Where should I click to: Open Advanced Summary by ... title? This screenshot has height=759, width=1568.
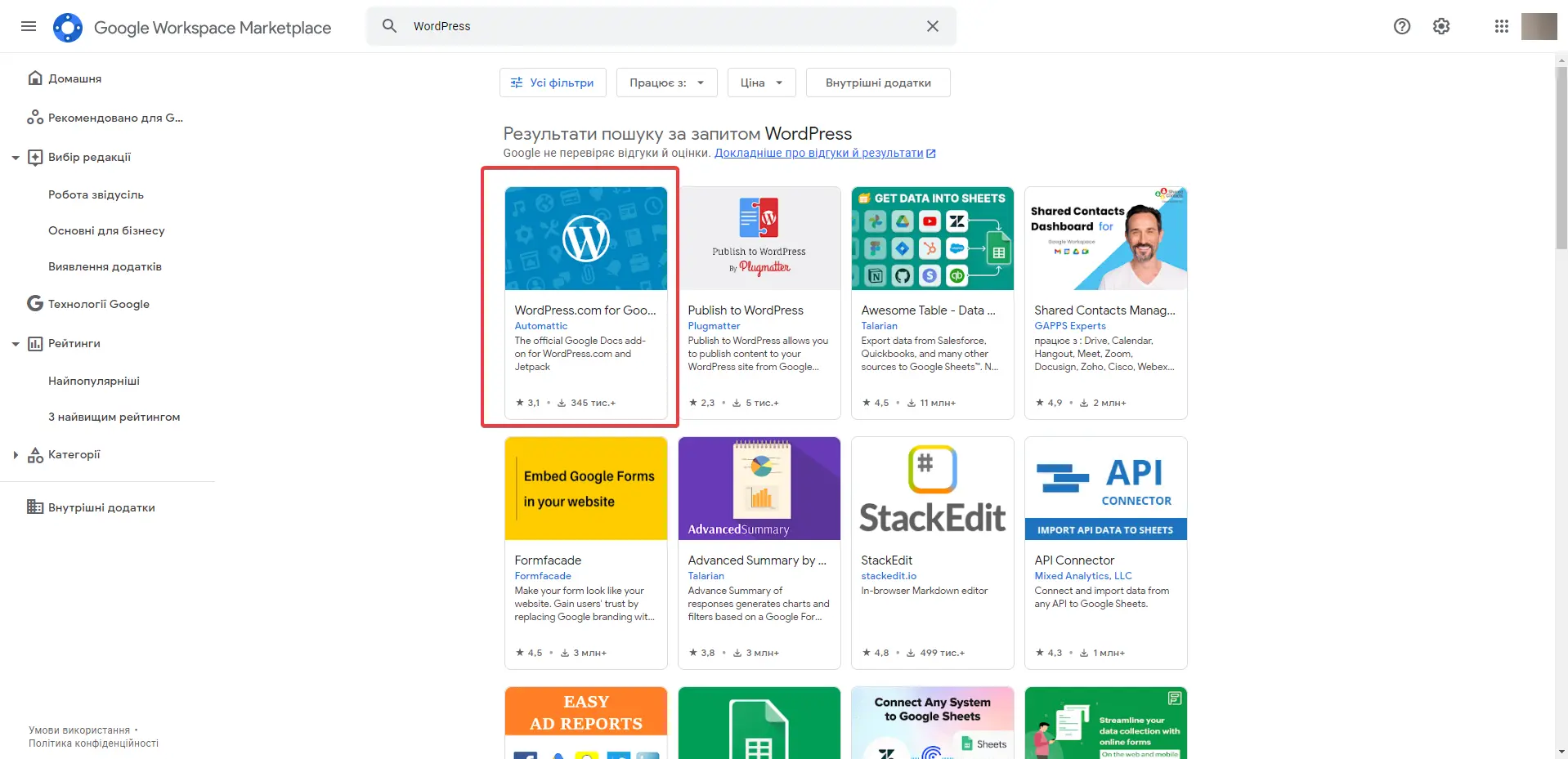pos(757,560)
